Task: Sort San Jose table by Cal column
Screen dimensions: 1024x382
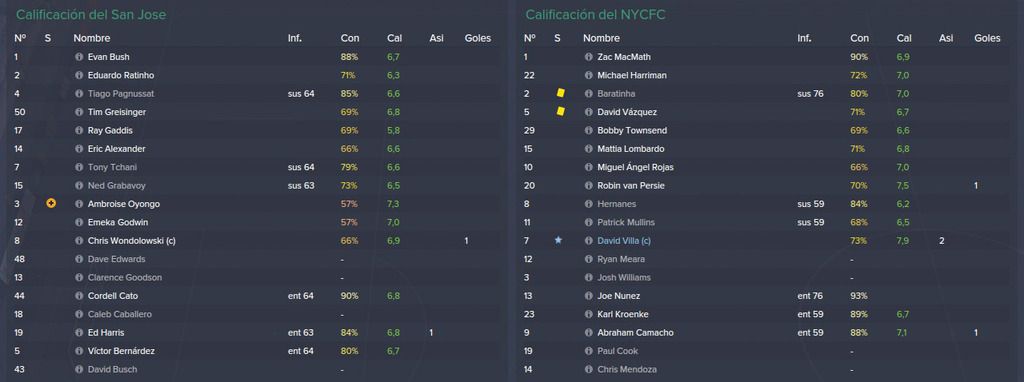Action: coord(394,39)
